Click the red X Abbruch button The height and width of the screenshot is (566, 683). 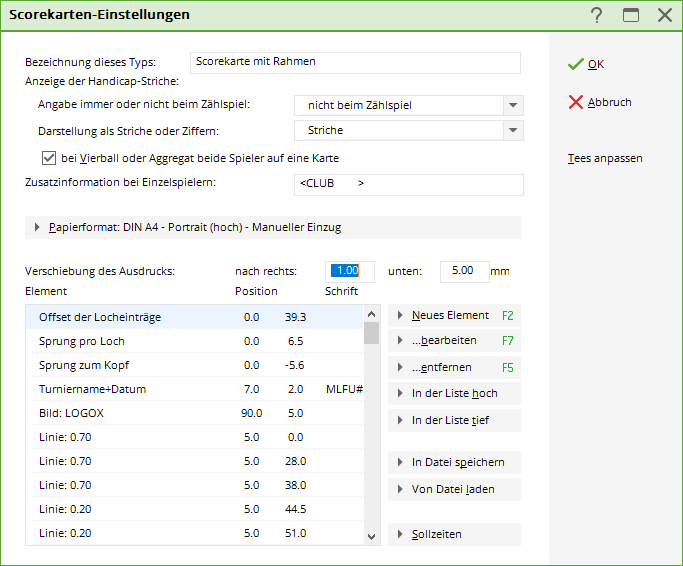click(599, 102)
